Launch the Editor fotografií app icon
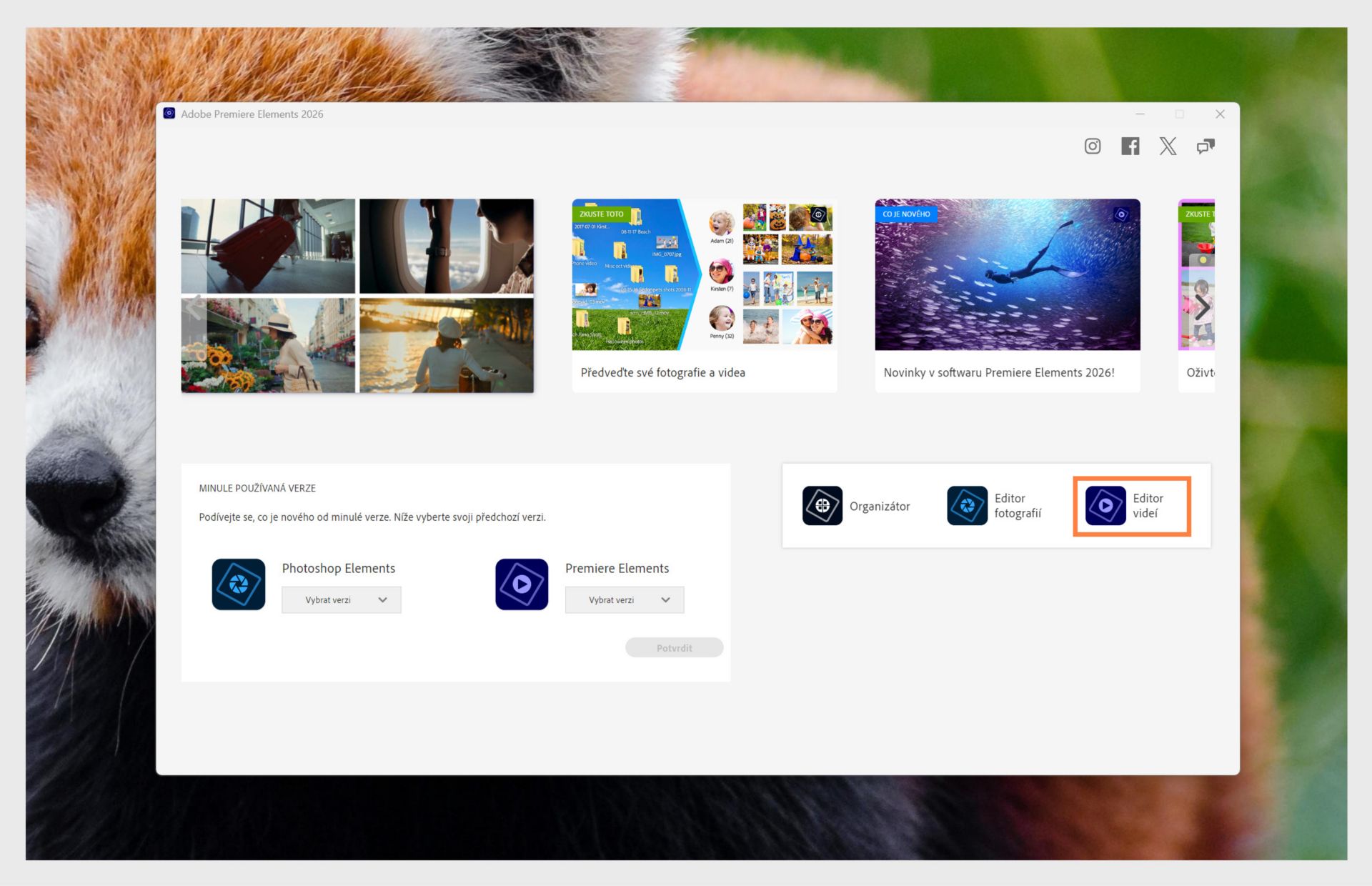 968,506
